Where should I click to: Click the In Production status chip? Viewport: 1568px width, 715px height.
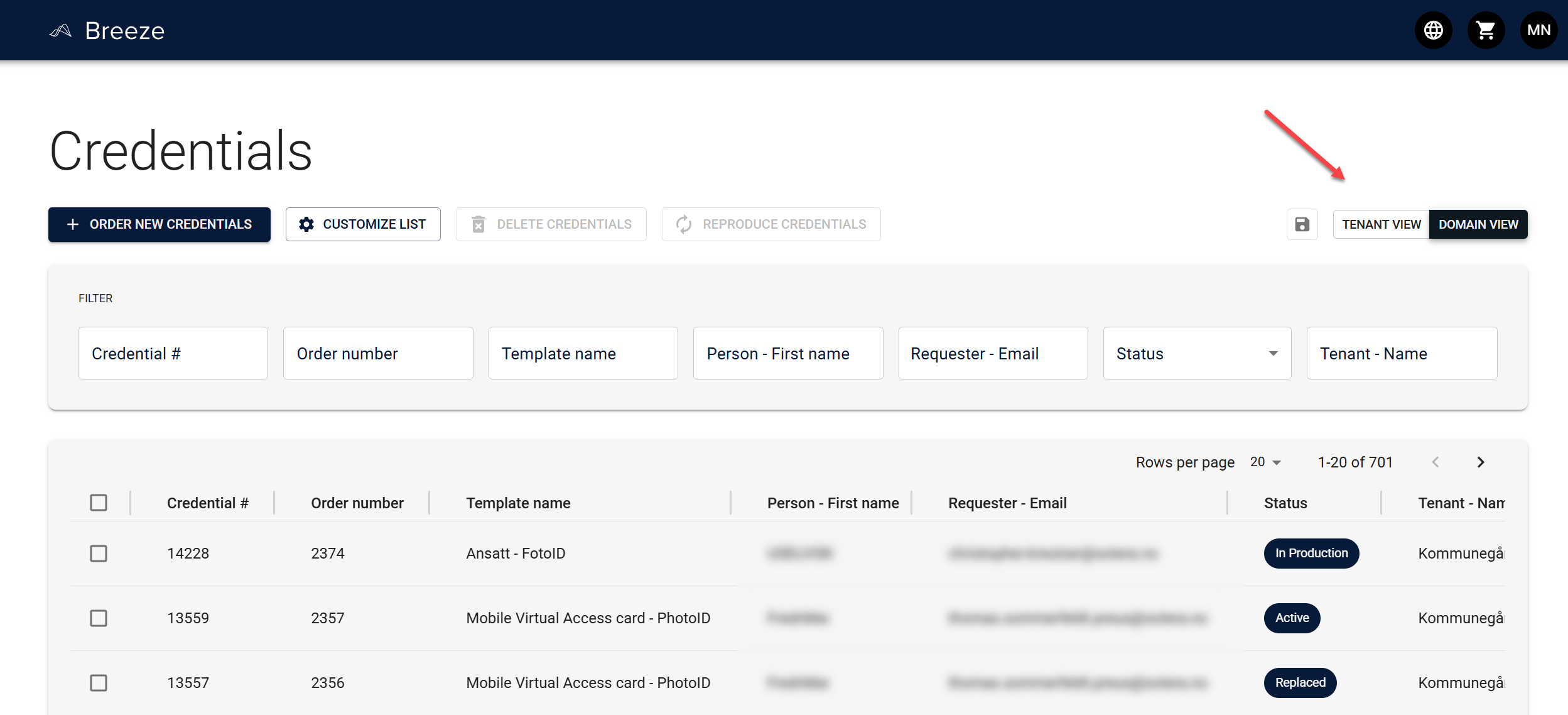(1311, 554)
